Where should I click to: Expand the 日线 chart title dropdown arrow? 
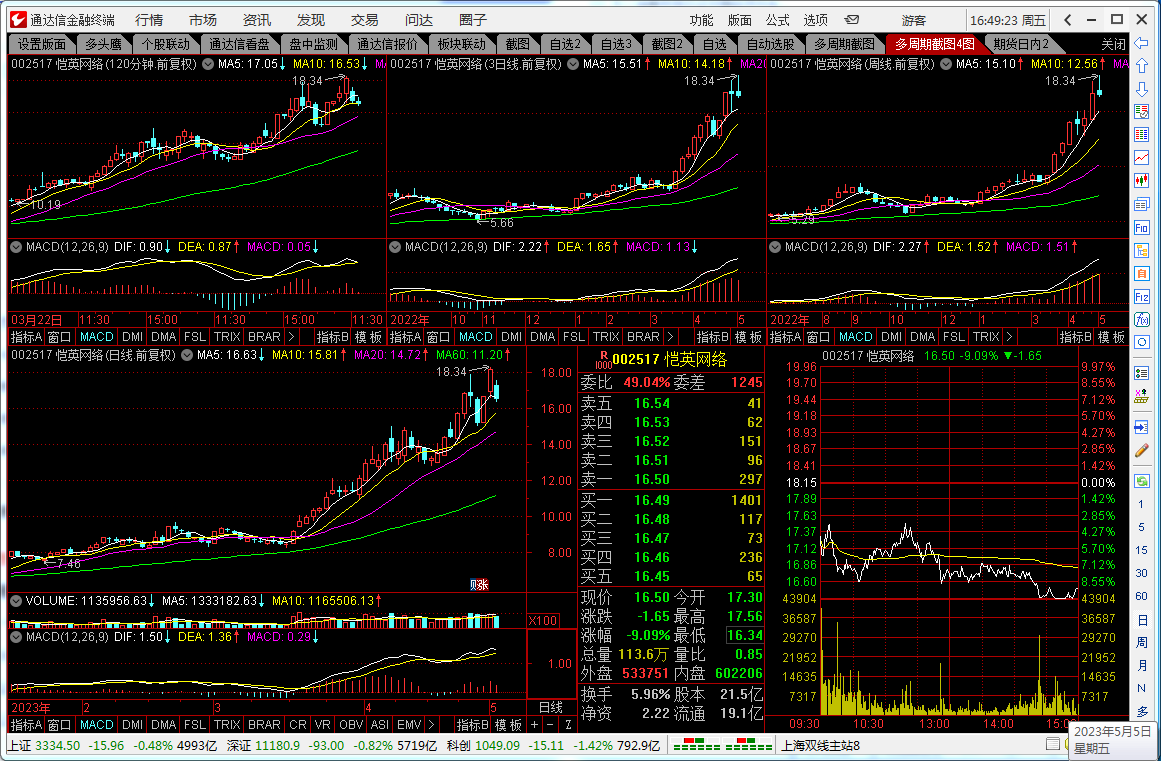click(x=187, y=355)
